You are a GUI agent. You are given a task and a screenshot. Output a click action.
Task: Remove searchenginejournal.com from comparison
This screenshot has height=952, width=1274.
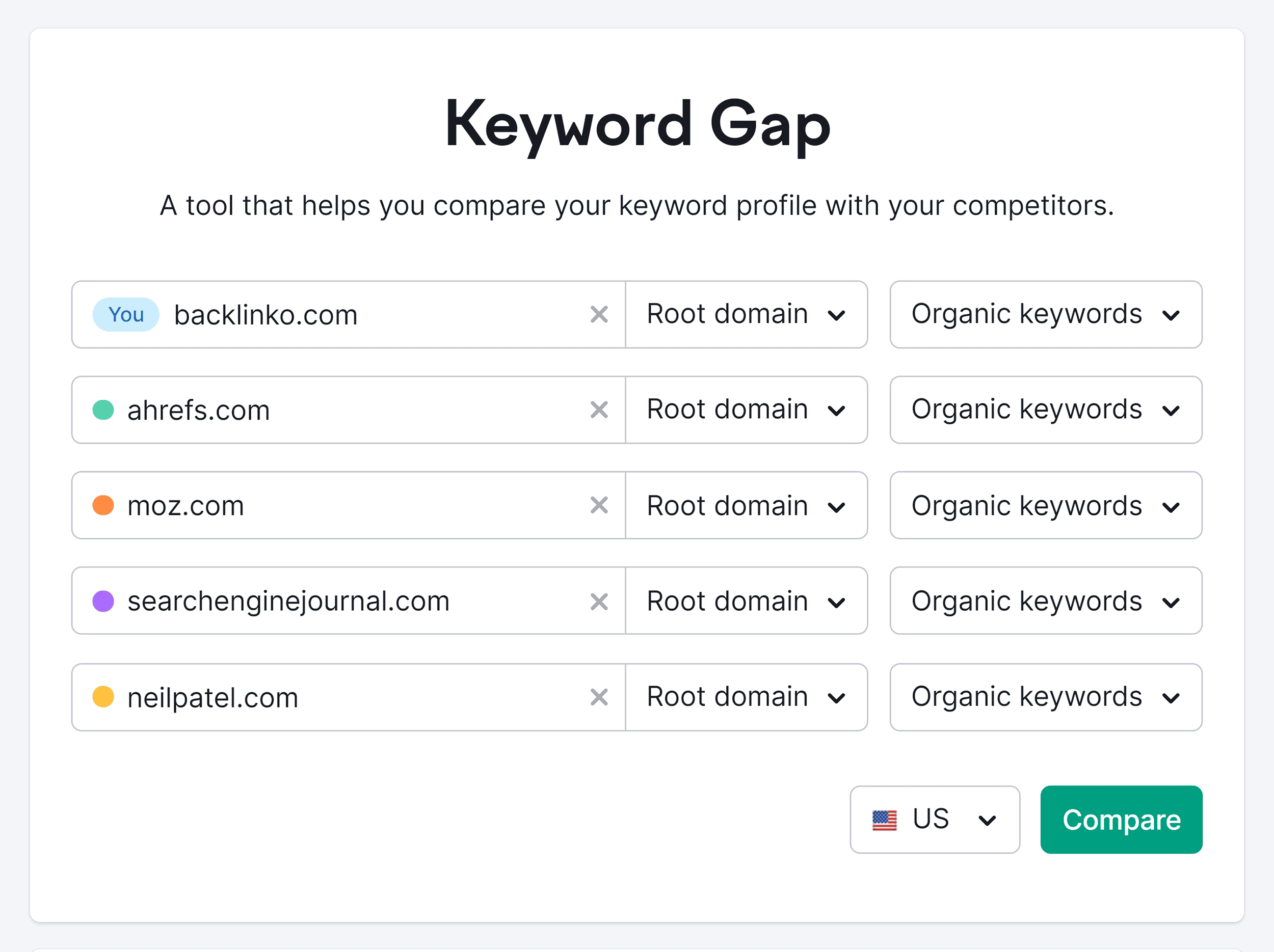point(601,601)
